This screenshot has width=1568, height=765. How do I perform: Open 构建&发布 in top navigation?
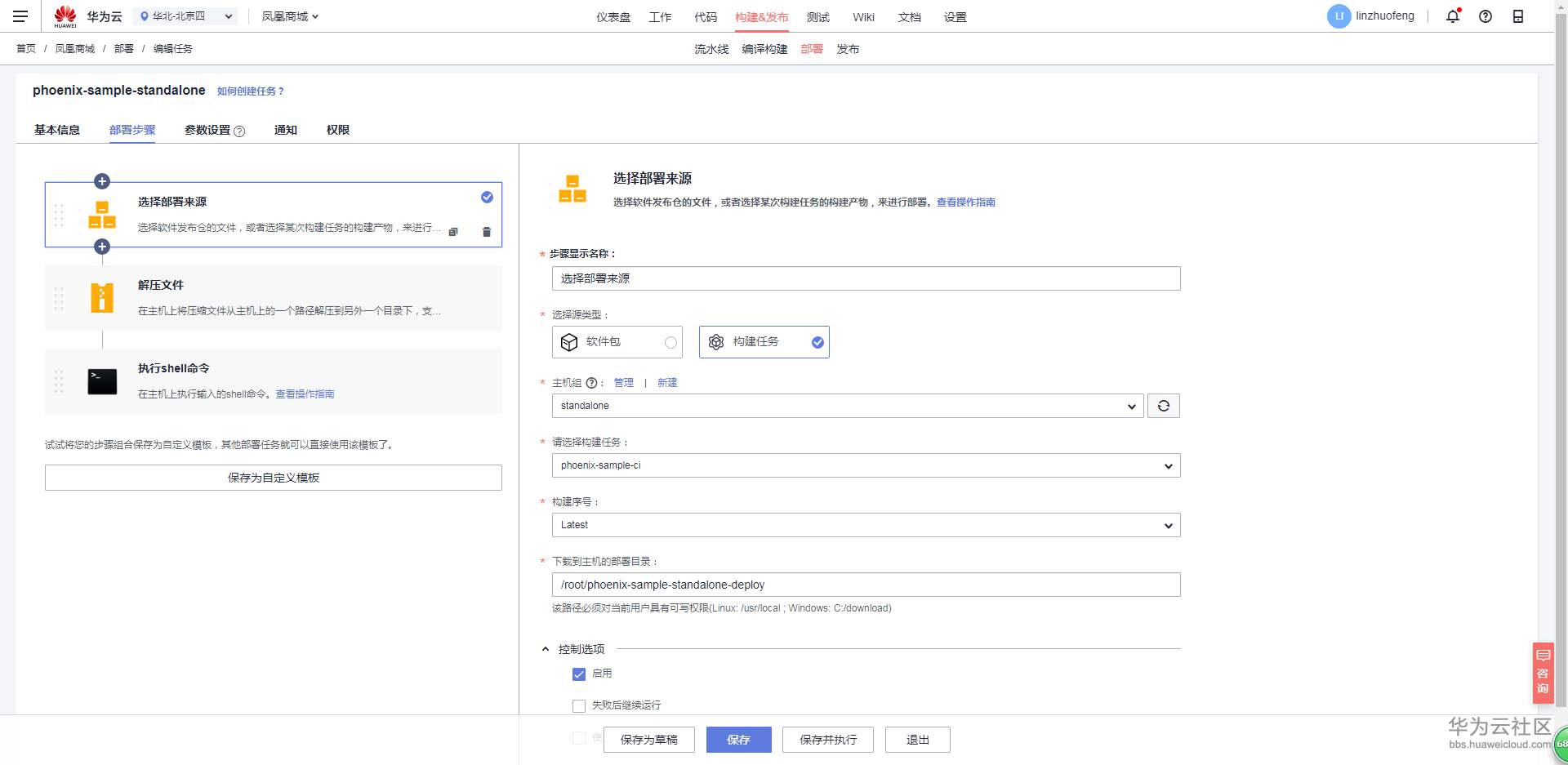point(762,17)
